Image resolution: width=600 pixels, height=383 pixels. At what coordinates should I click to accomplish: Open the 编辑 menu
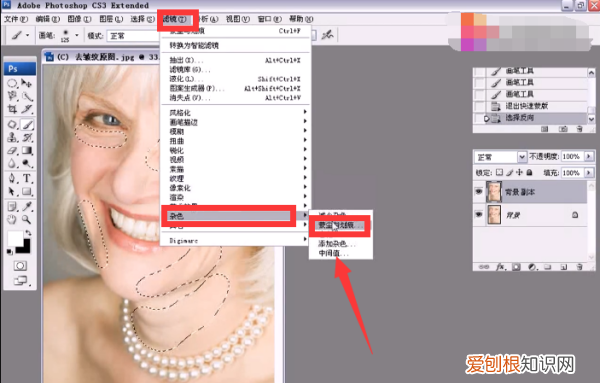[47, 19]
